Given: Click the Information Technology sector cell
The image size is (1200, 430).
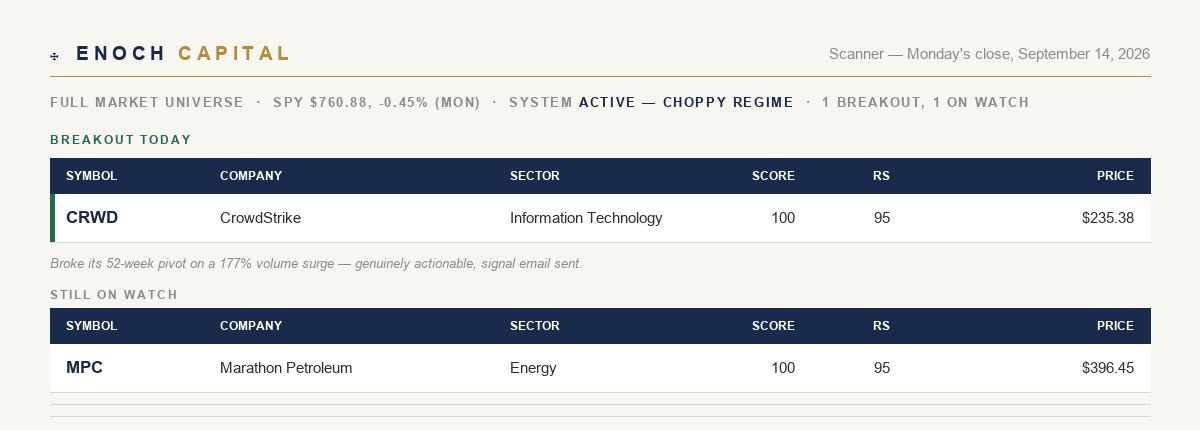Looking at the screenshot, I should tap(586, 218).
